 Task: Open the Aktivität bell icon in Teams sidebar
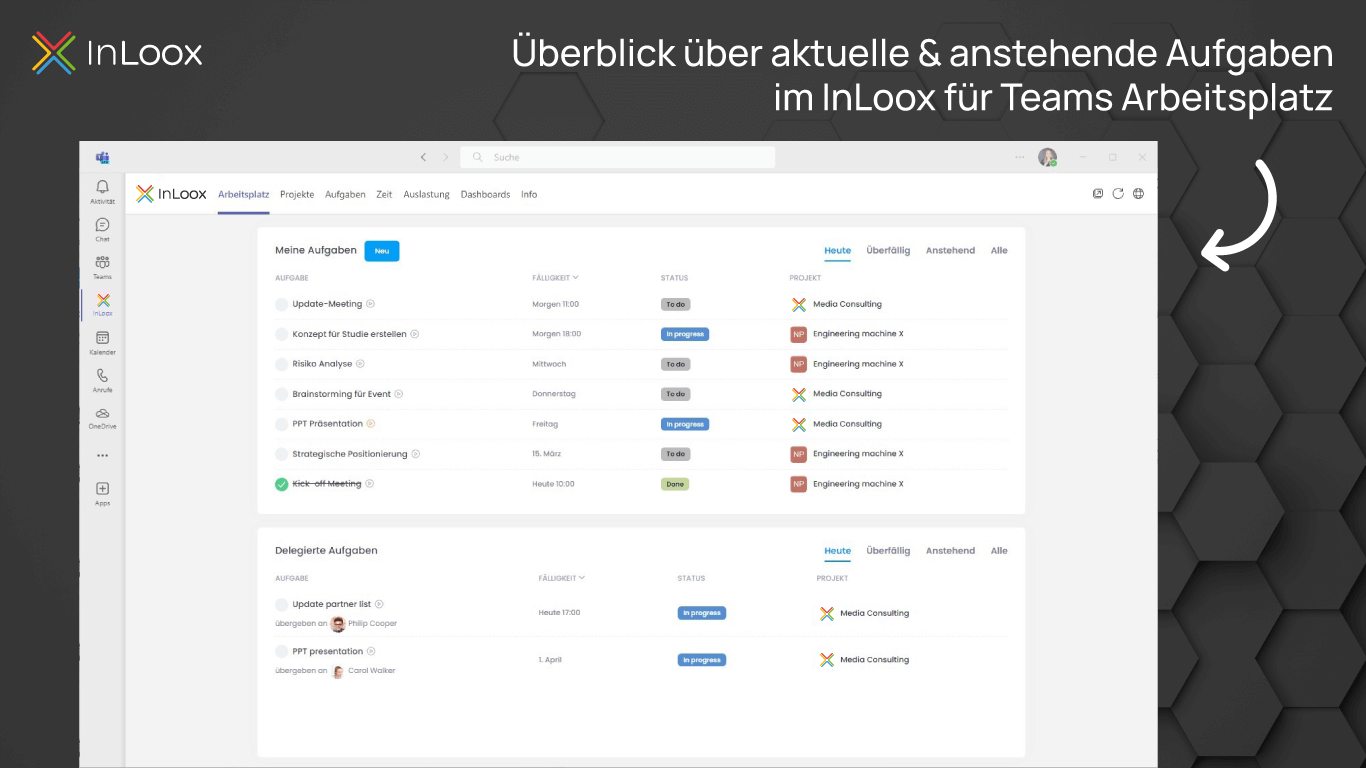click(x=102, y=188)
